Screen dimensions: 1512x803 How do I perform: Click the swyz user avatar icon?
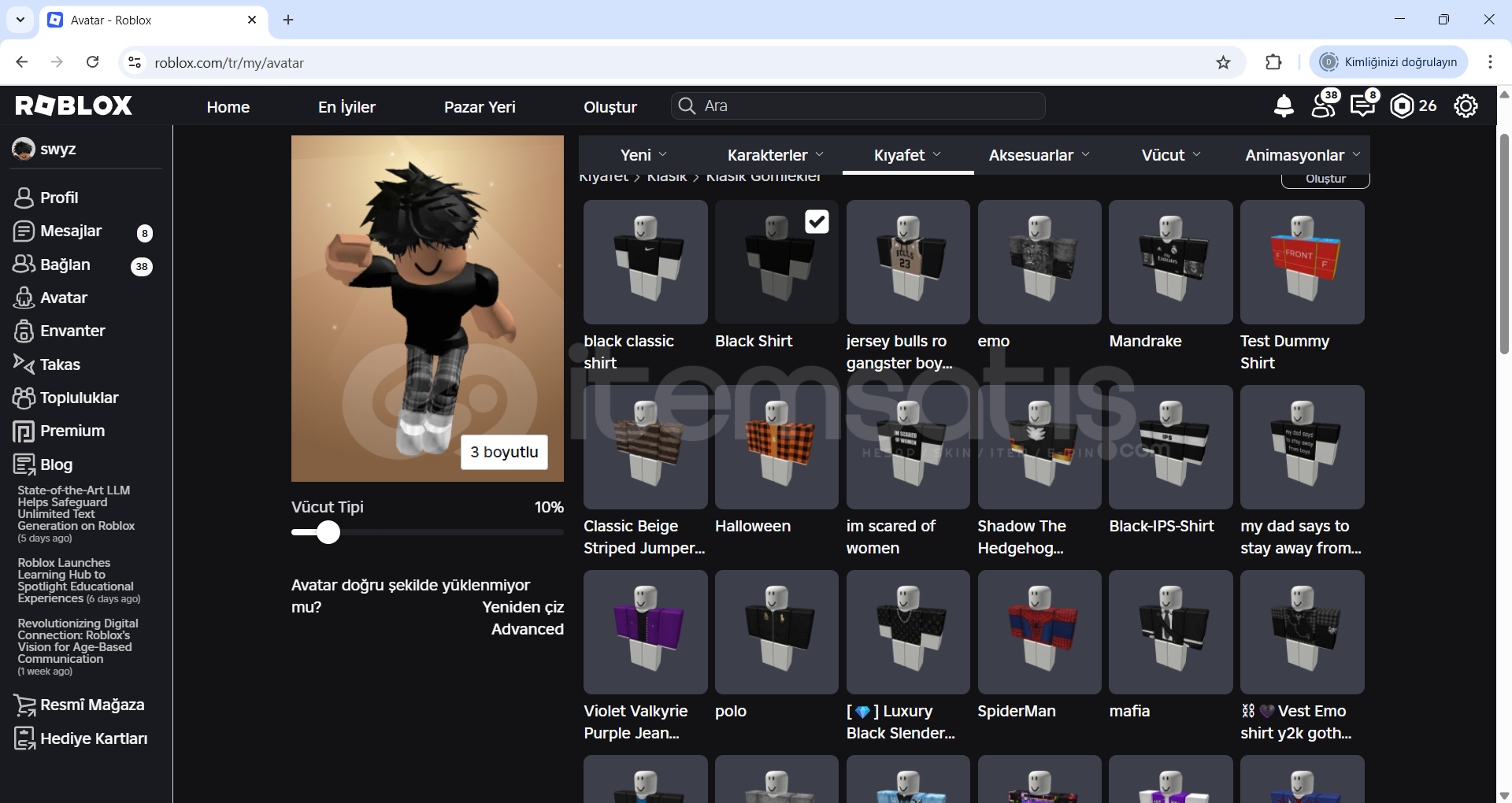coord(24,149)
